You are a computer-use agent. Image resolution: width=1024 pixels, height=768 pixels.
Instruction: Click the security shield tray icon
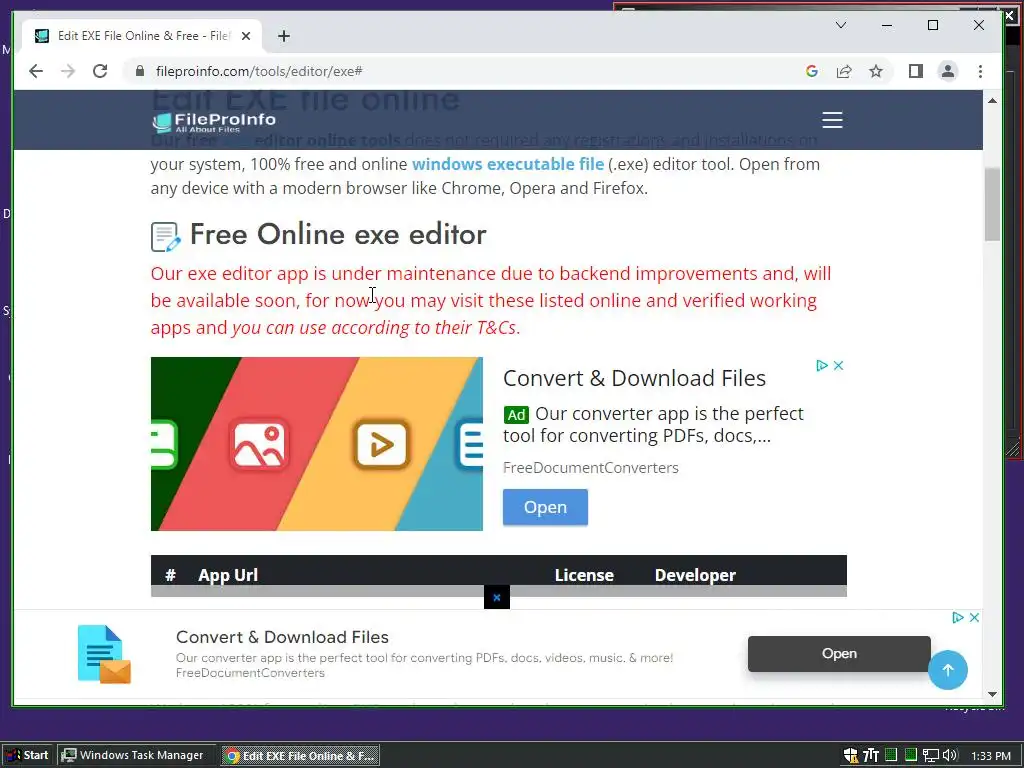850,756
